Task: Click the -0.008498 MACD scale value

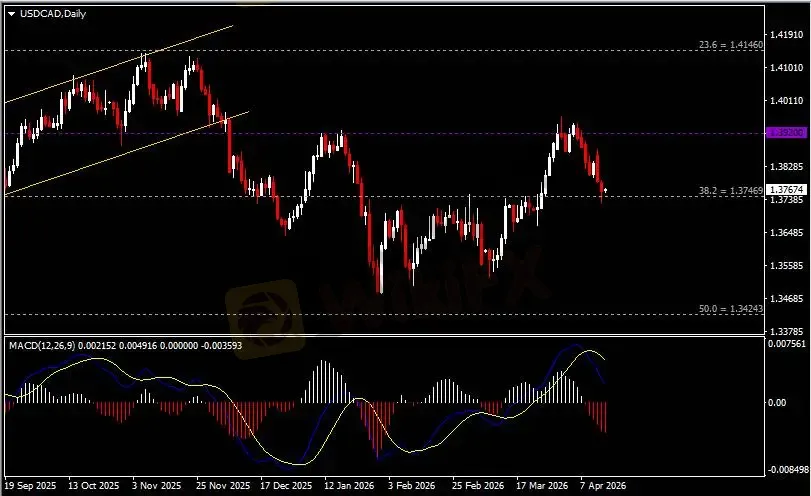Action: tap(784, 468)
